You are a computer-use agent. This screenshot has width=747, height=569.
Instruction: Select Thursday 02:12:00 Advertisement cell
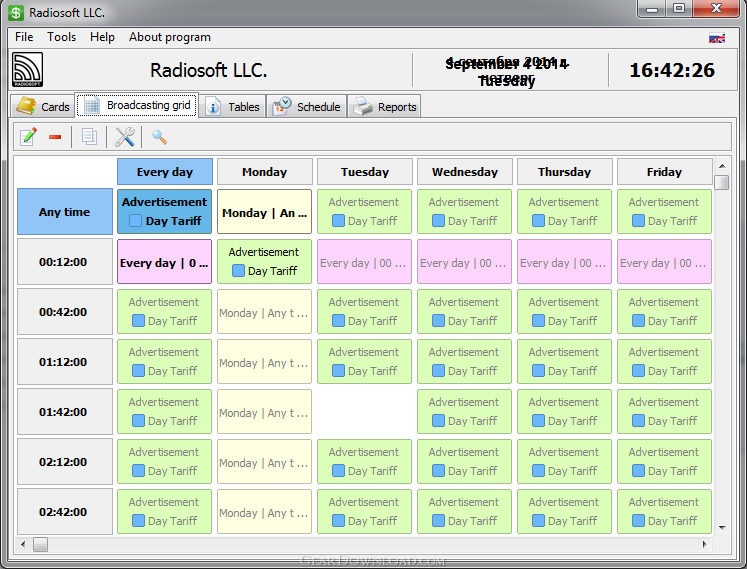pyautogui.click(x=565, y=462)
